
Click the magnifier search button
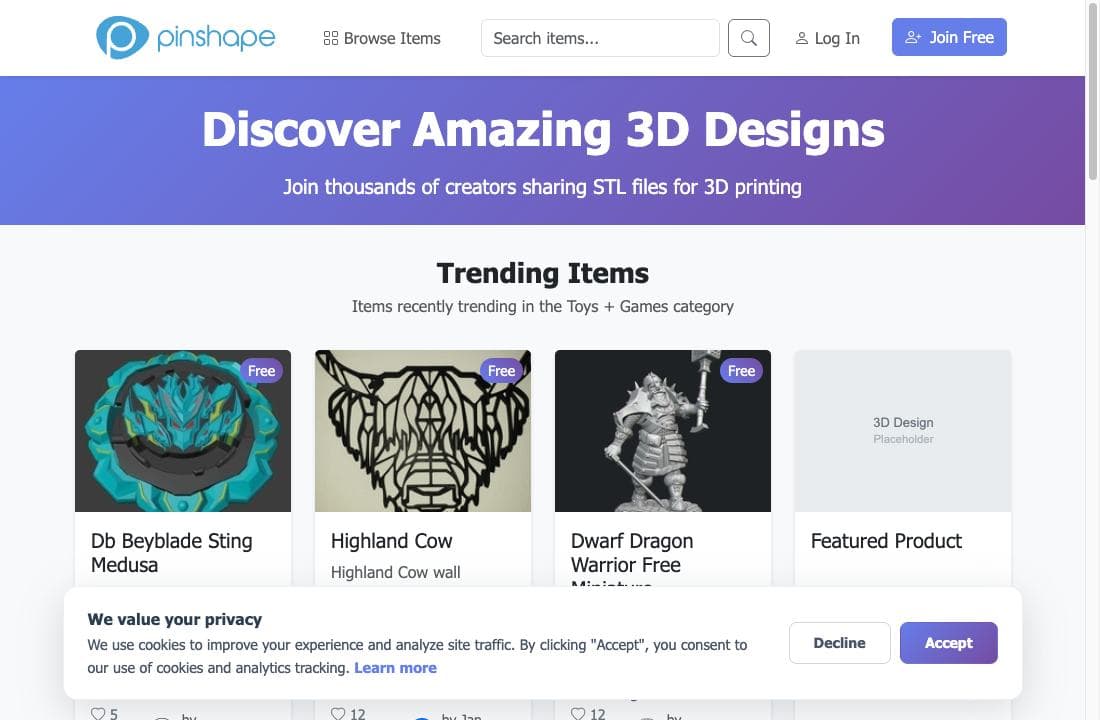click(749, 38)
